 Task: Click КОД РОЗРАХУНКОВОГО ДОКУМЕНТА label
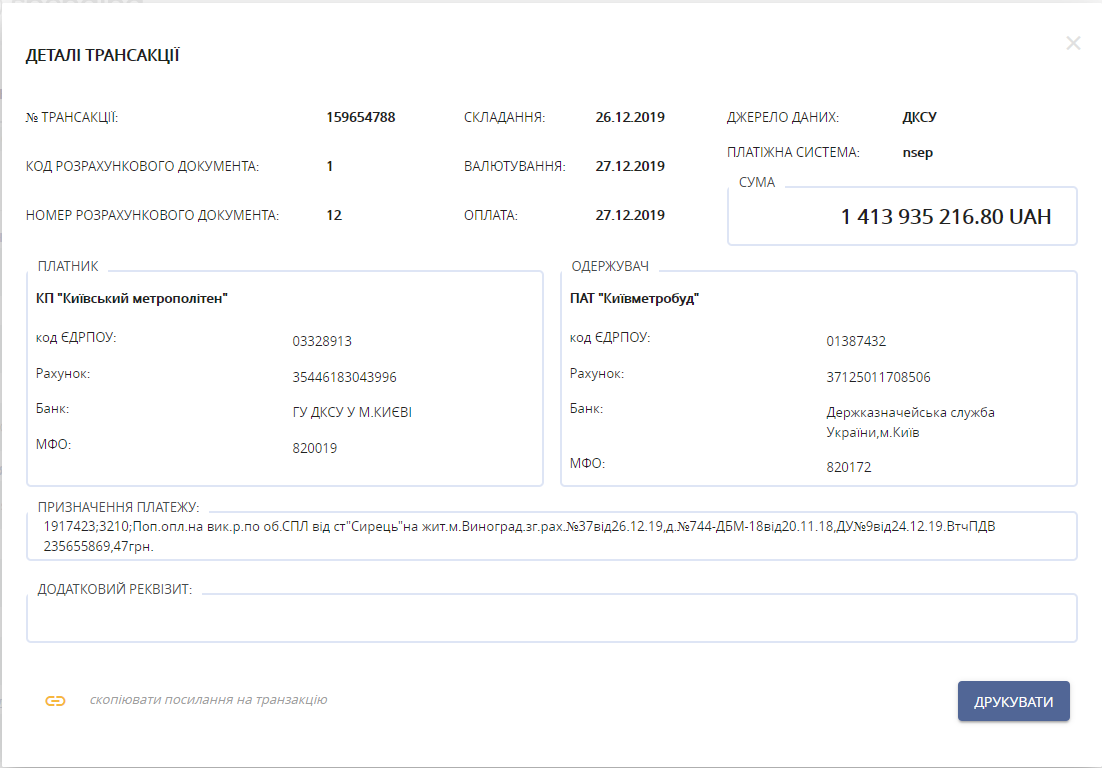(142, 167)
